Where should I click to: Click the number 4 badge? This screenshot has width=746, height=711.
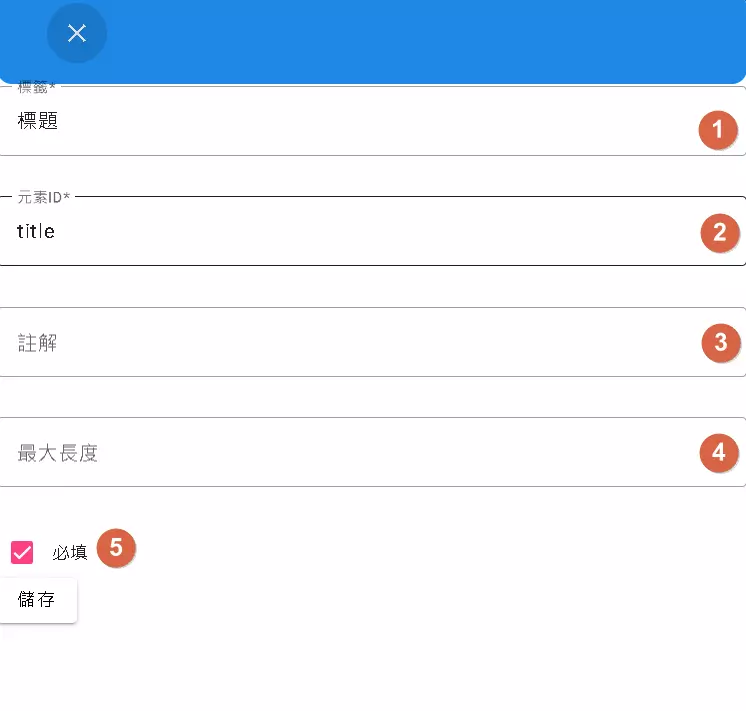718,453
